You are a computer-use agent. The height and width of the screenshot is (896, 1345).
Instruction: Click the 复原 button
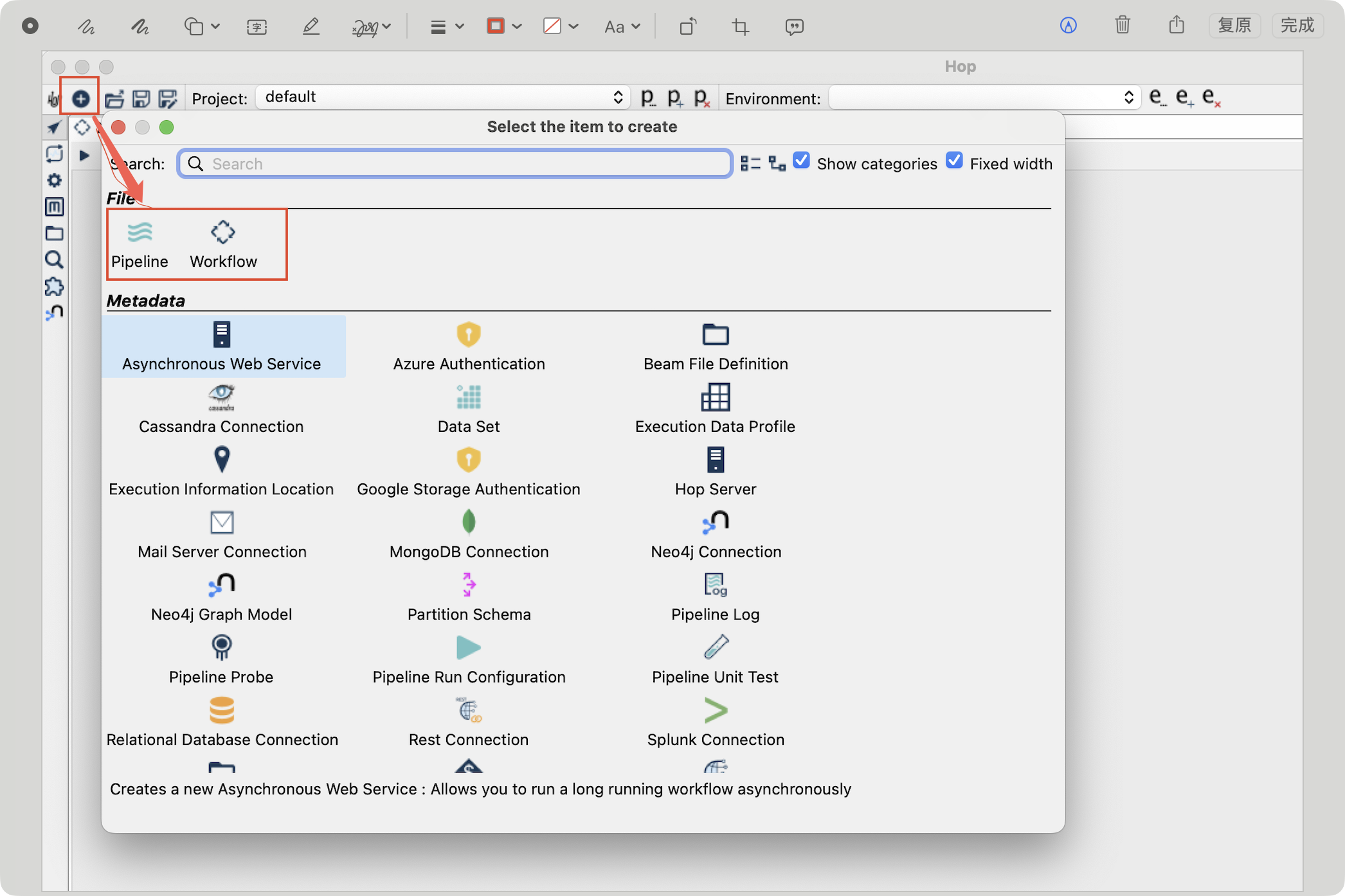(x=1234, y=25)
